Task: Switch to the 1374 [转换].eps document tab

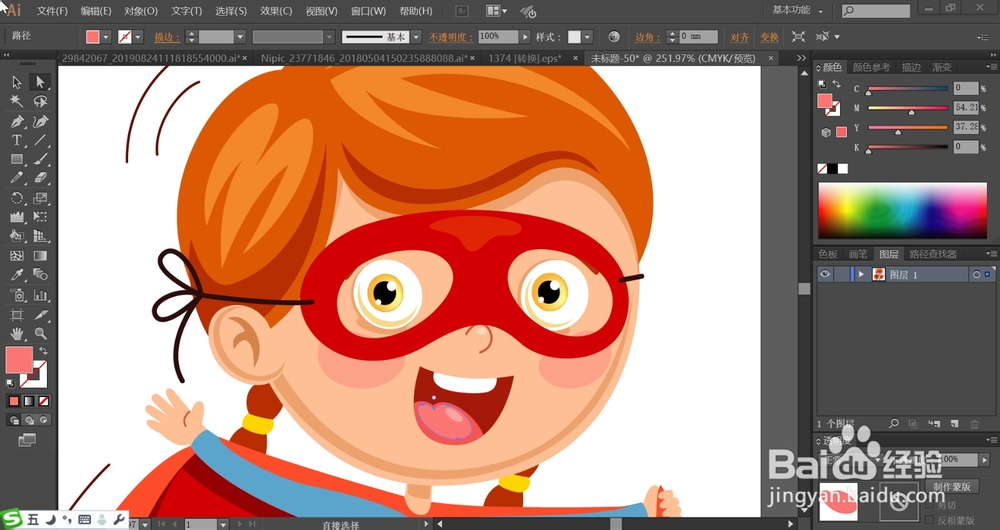Action: click(x=525, y=58)
